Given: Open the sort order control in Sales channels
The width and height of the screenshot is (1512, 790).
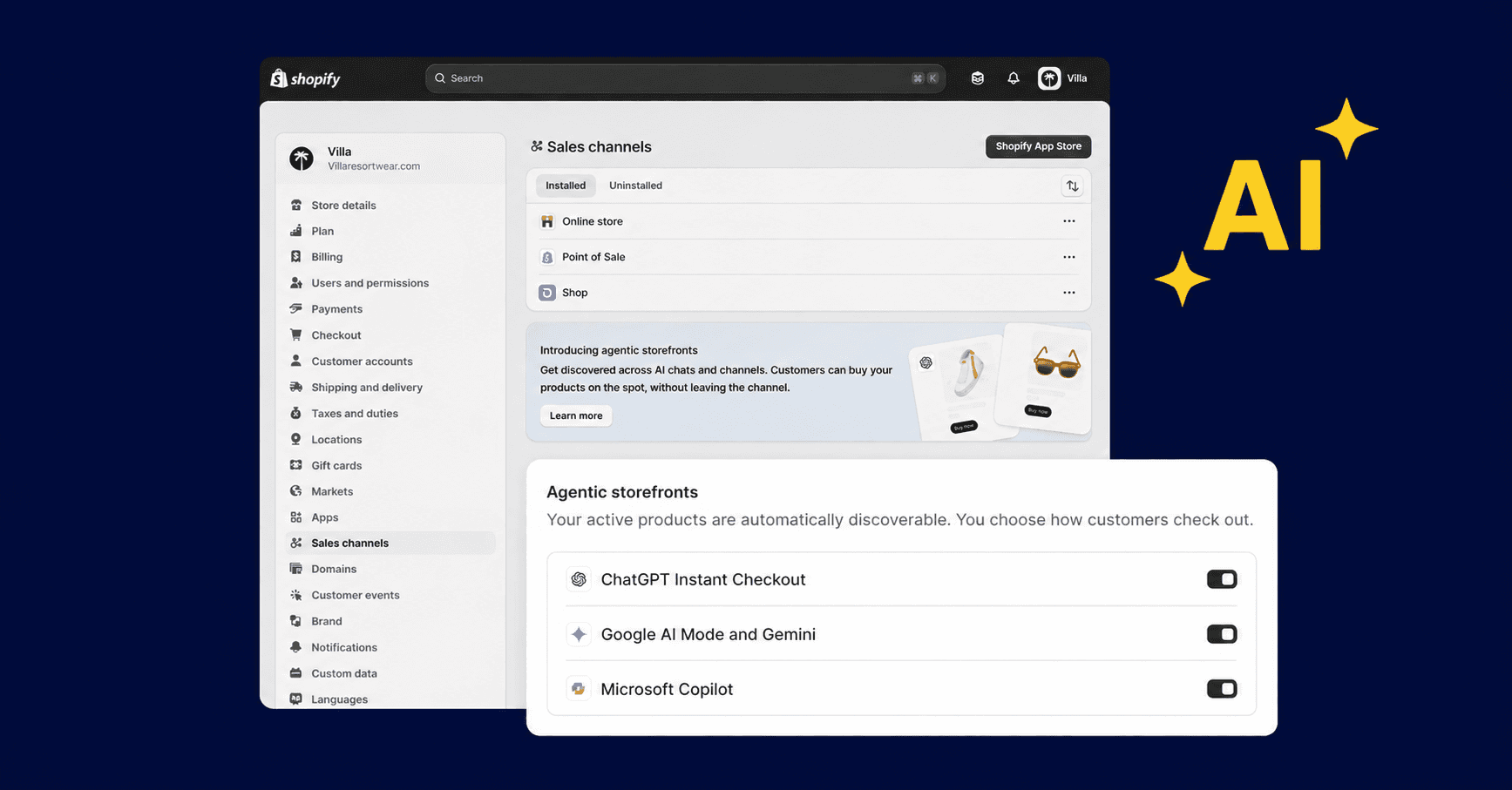Looking at the screenshot, I should point(1072,186).
